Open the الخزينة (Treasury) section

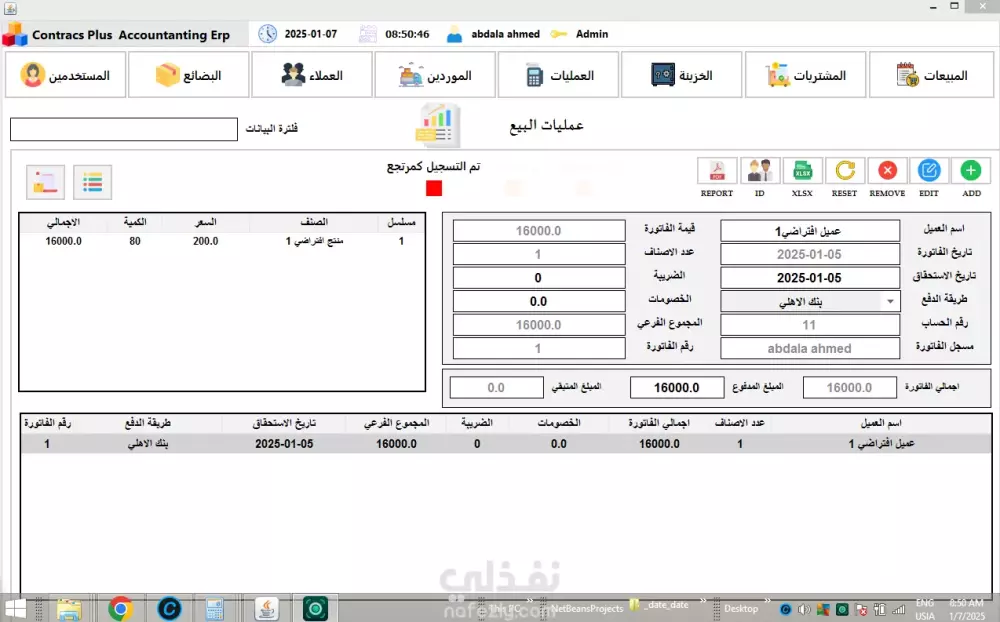[x=681, y=73]
